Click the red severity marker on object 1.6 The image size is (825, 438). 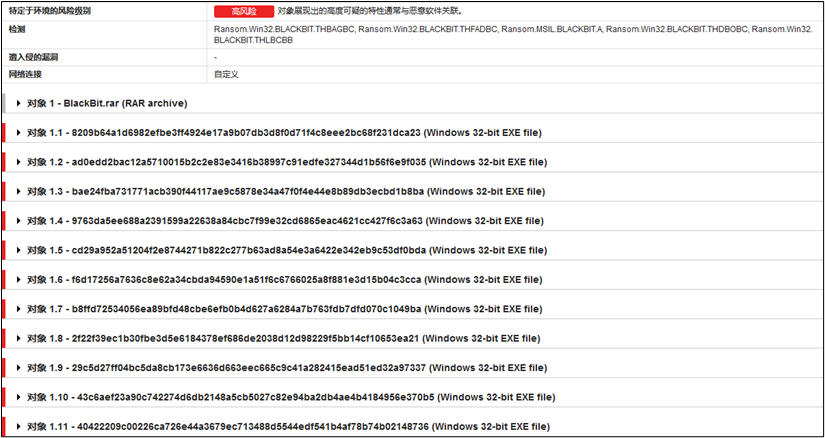(5, 280)
